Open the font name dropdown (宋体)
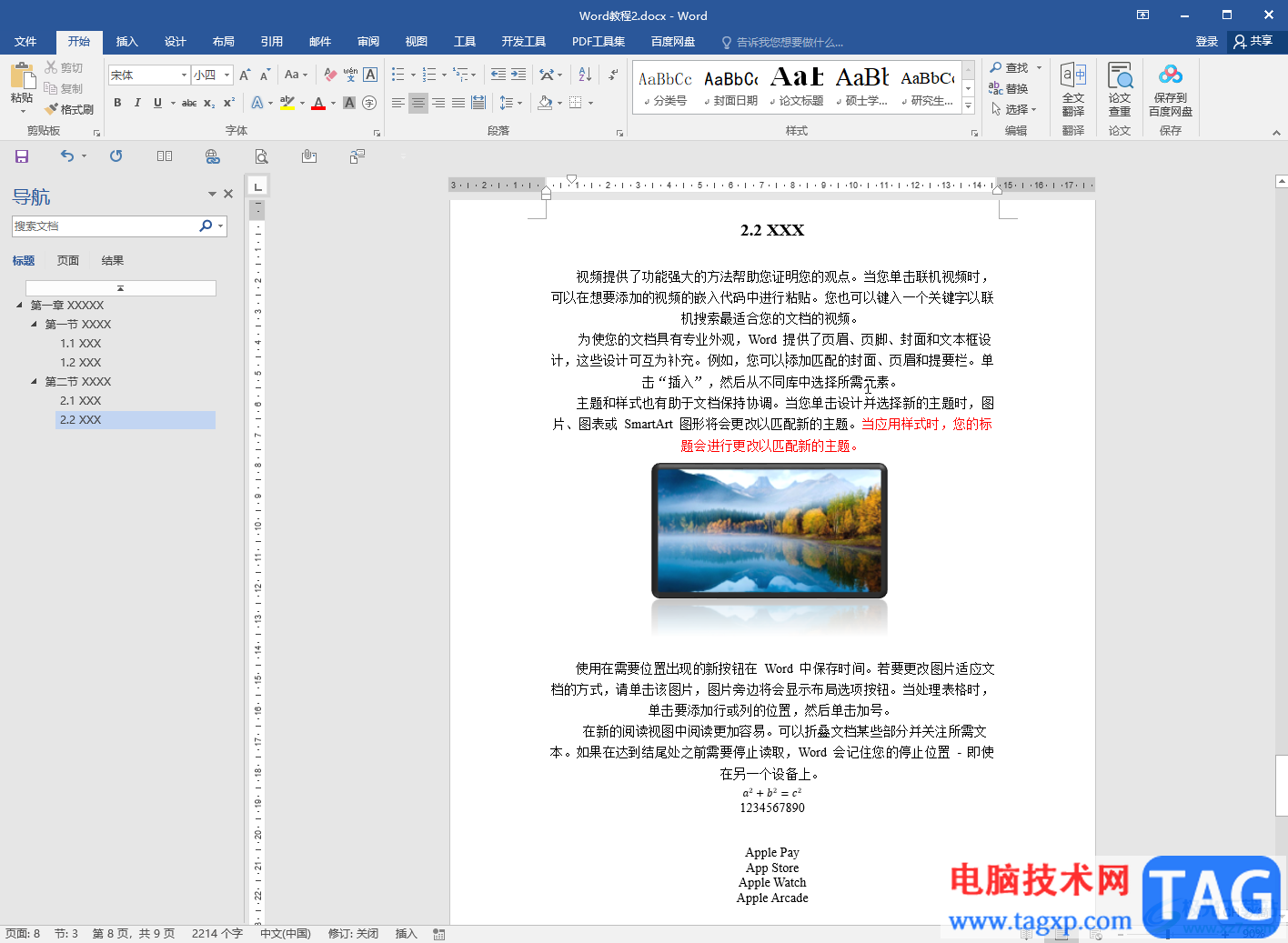This screenshot has width=1288, height=943. coord(184,75)
